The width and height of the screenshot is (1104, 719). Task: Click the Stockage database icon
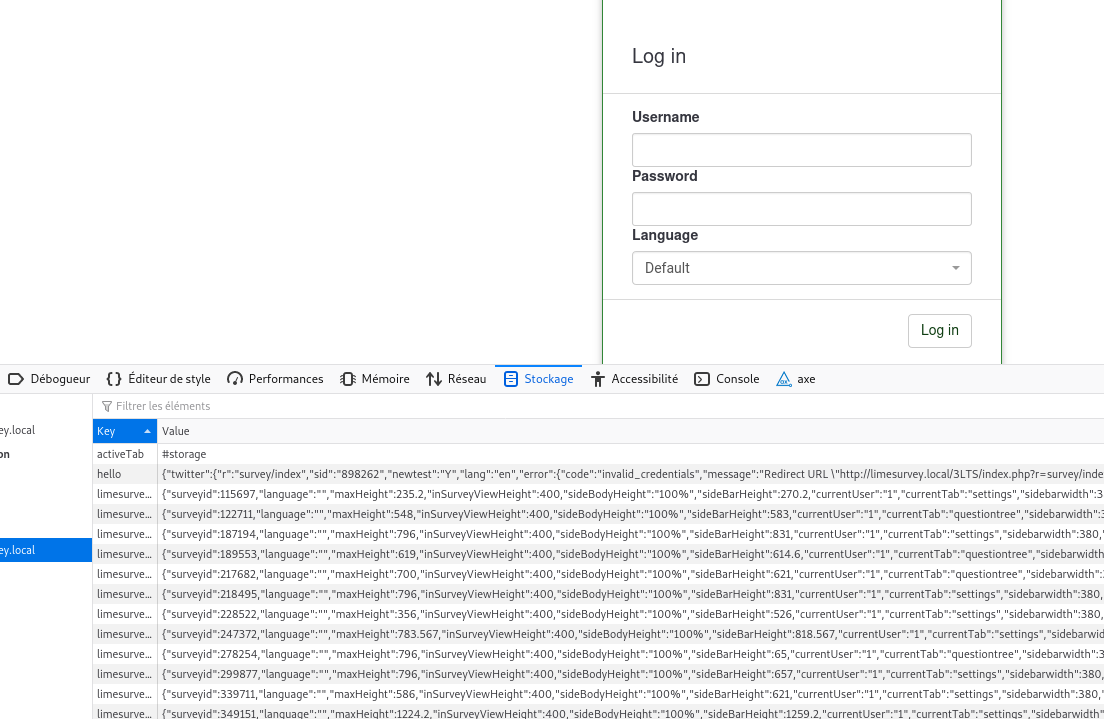511,379
